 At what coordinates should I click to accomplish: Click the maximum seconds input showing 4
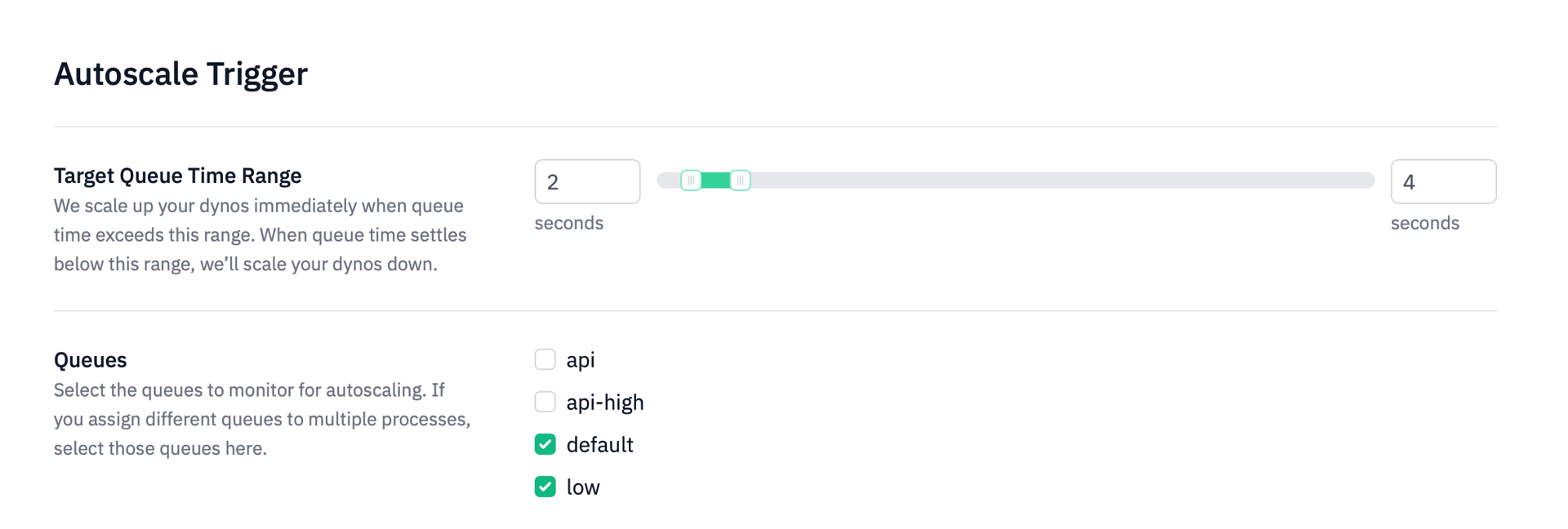pyautogui.click(x=1443, y=181)
